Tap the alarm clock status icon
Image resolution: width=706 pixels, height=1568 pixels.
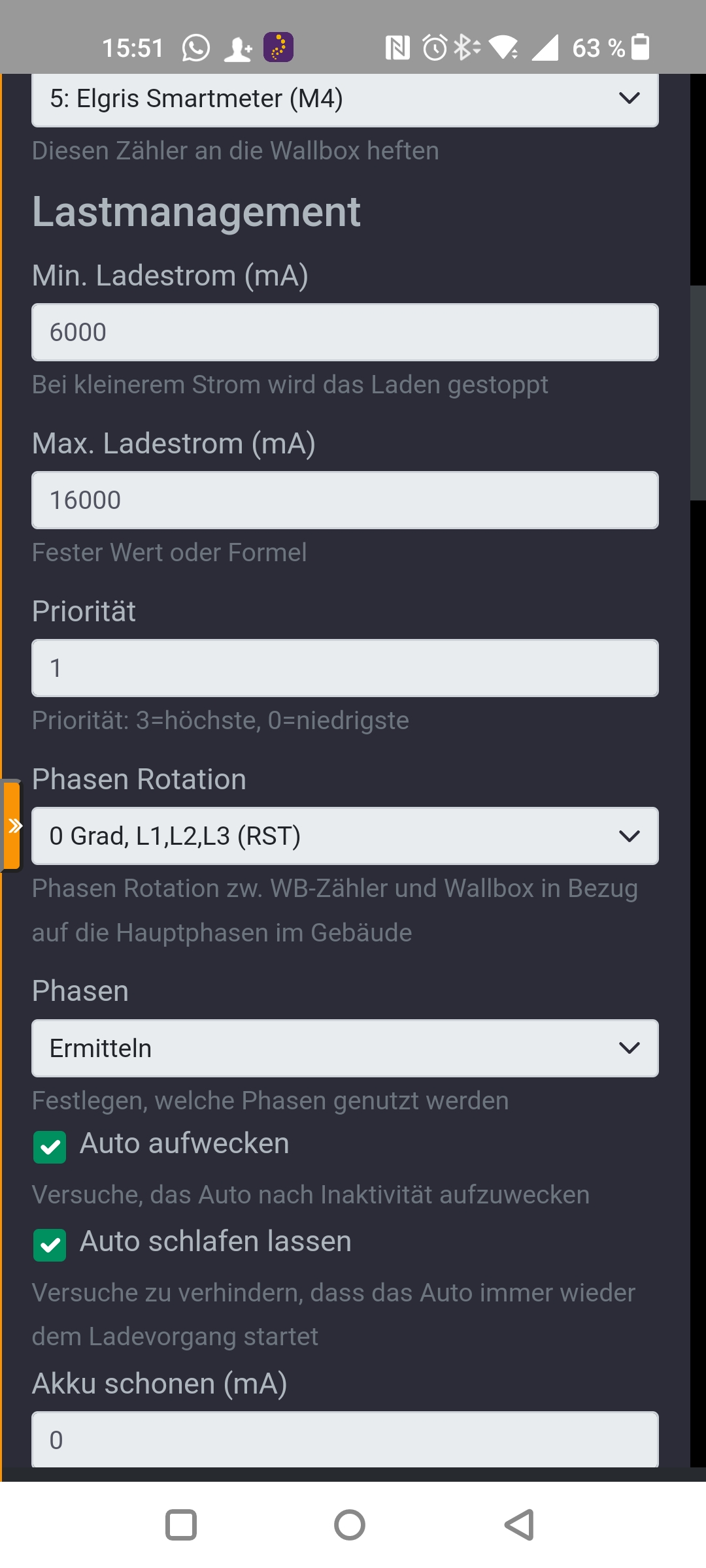[x=435, y=48]
